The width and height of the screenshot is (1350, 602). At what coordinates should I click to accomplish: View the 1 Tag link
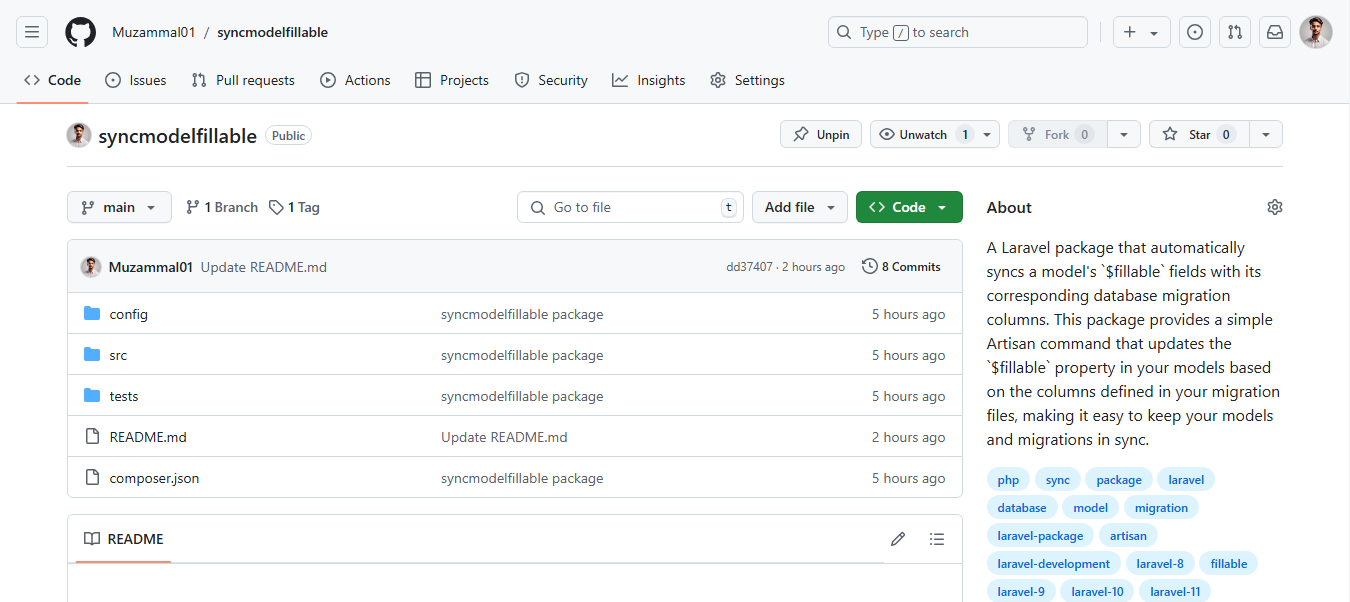point(295,207)
